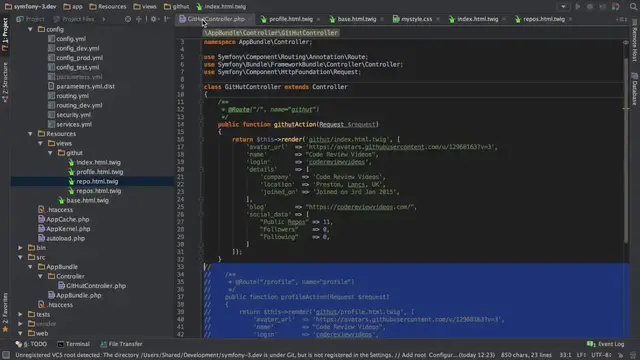Image resolution: width=640 pixels, height=360 pixels.
Task: Expand the bin folder
Action: pos(20,248)
